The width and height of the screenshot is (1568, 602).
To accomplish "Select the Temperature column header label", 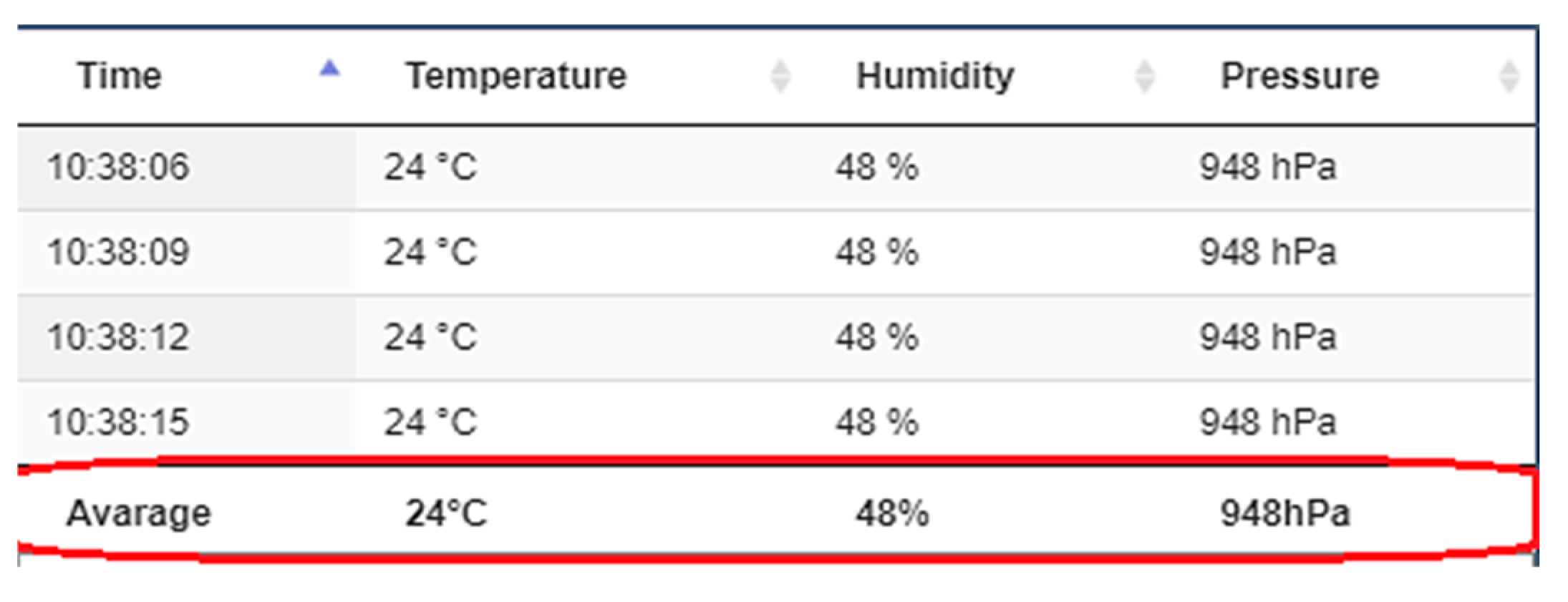I will point(516,76).
